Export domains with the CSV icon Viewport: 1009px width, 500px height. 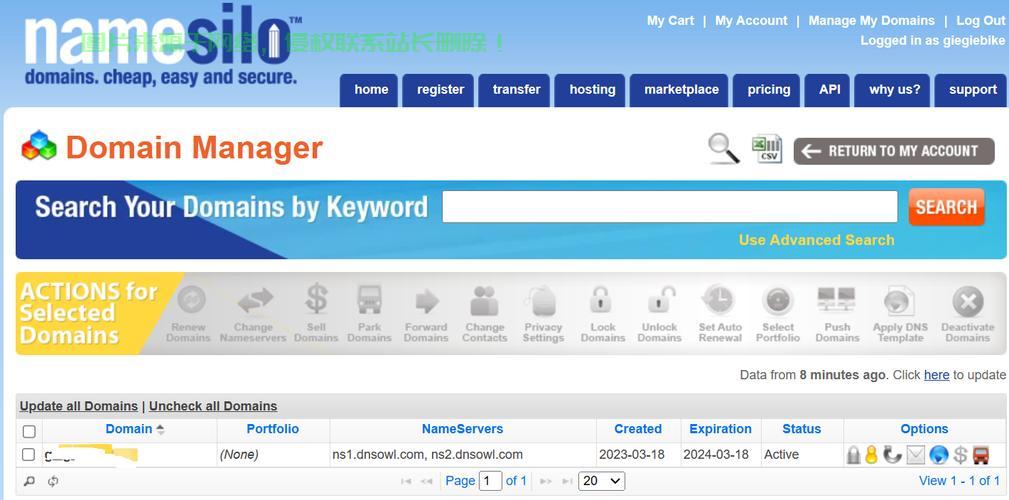tap(767, 149)
